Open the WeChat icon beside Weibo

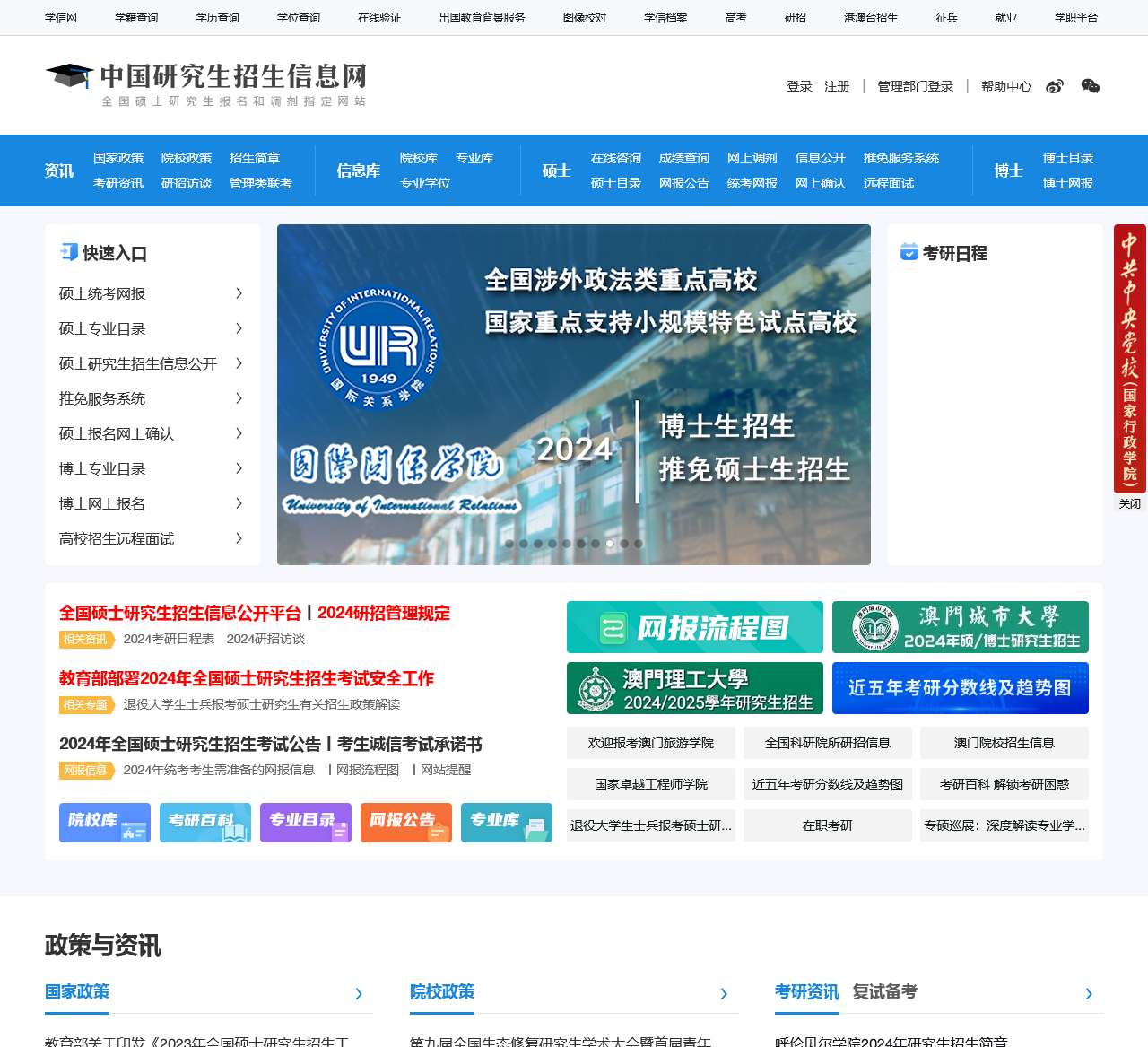point(1090,86)
